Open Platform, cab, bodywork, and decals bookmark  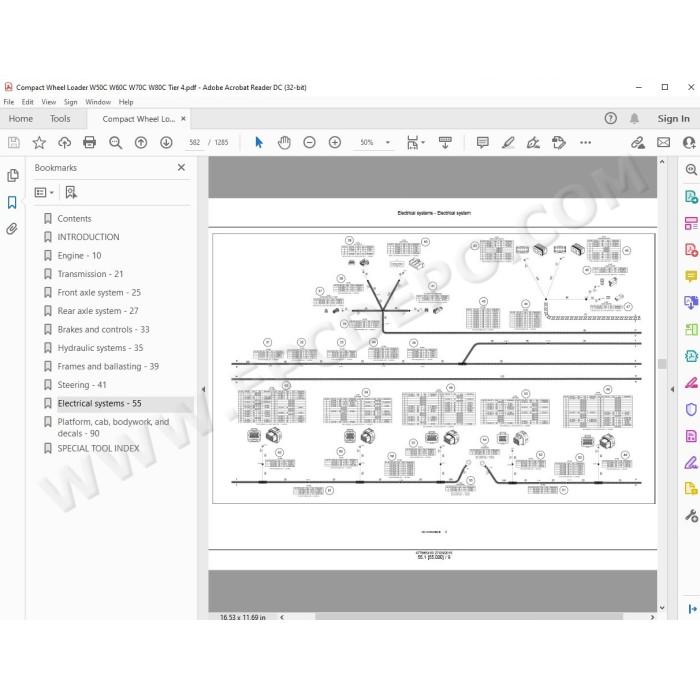(113, 428)
